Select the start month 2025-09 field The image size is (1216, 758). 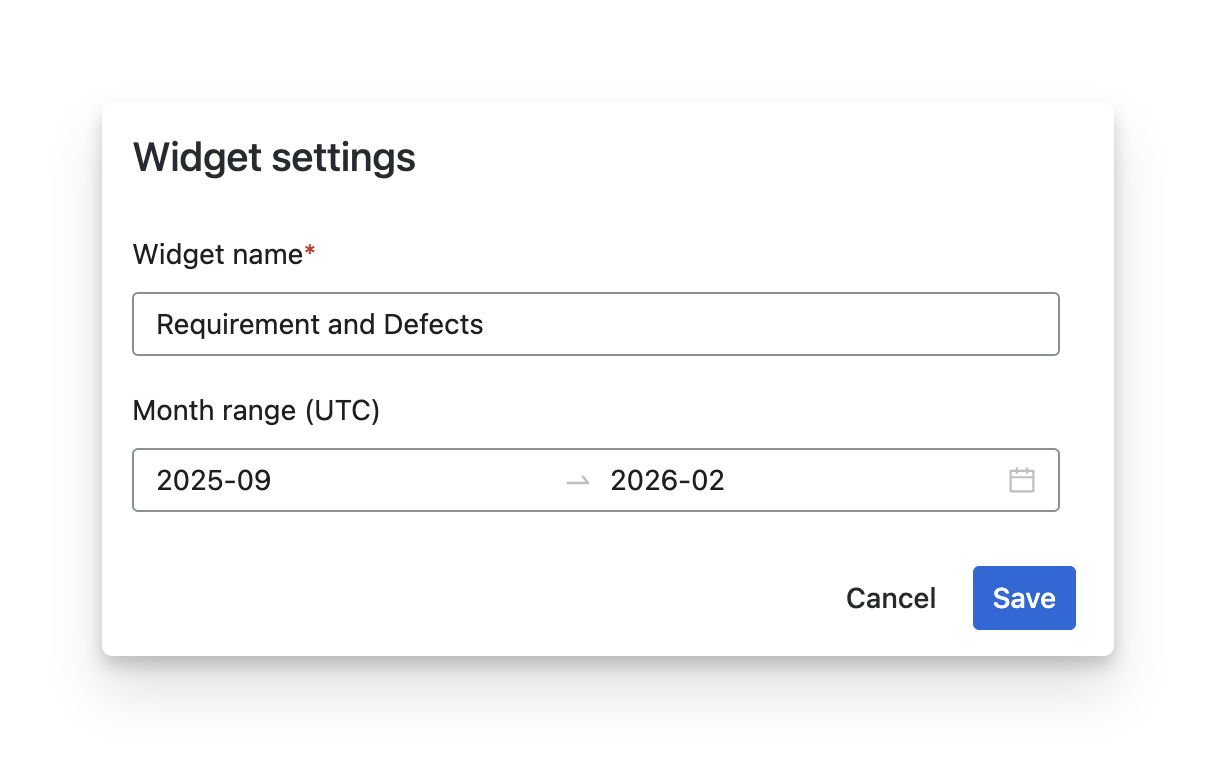pos(214,481)
